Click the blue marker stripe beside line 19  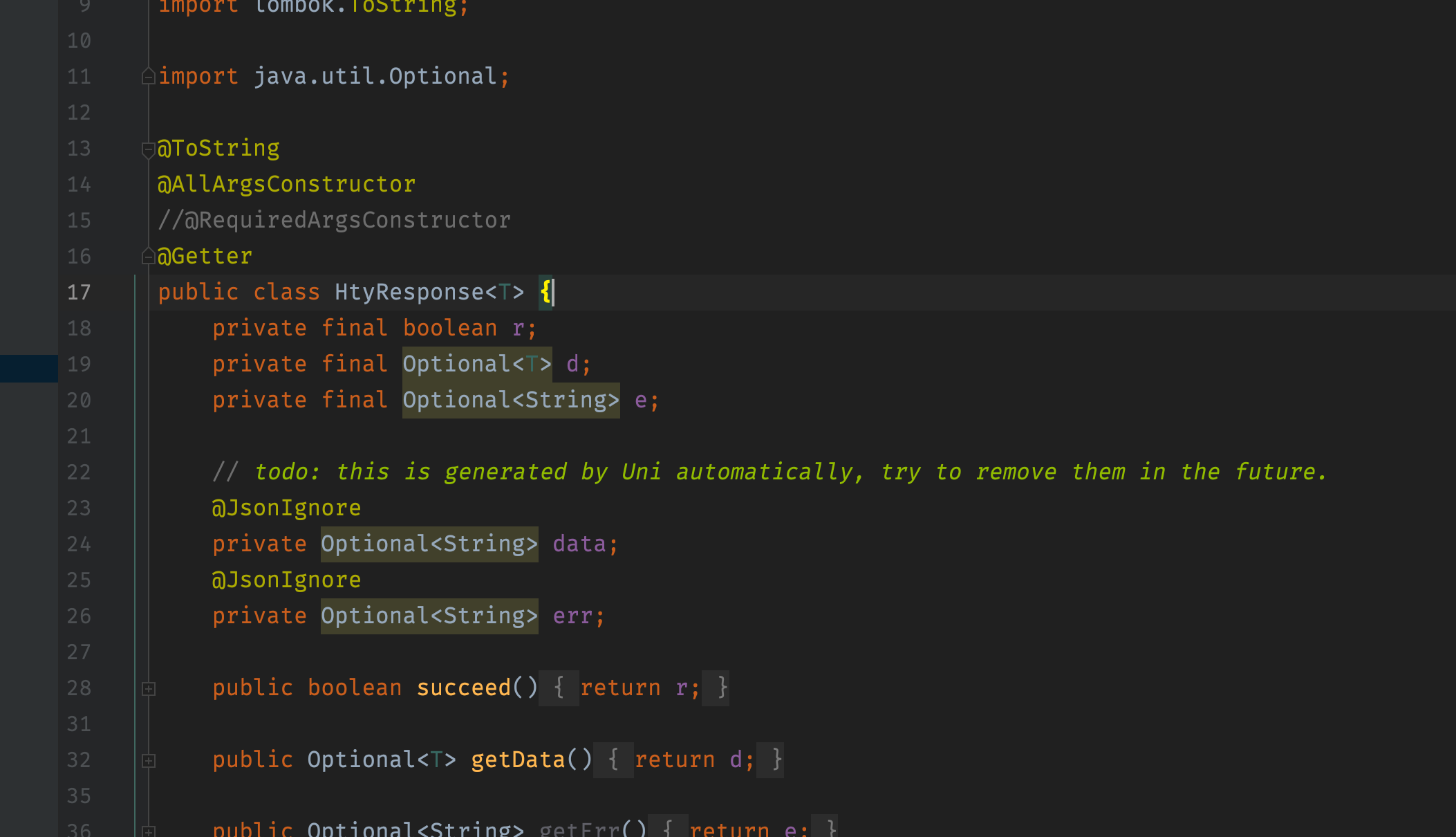pyautogui.click(x=28, y=368)
